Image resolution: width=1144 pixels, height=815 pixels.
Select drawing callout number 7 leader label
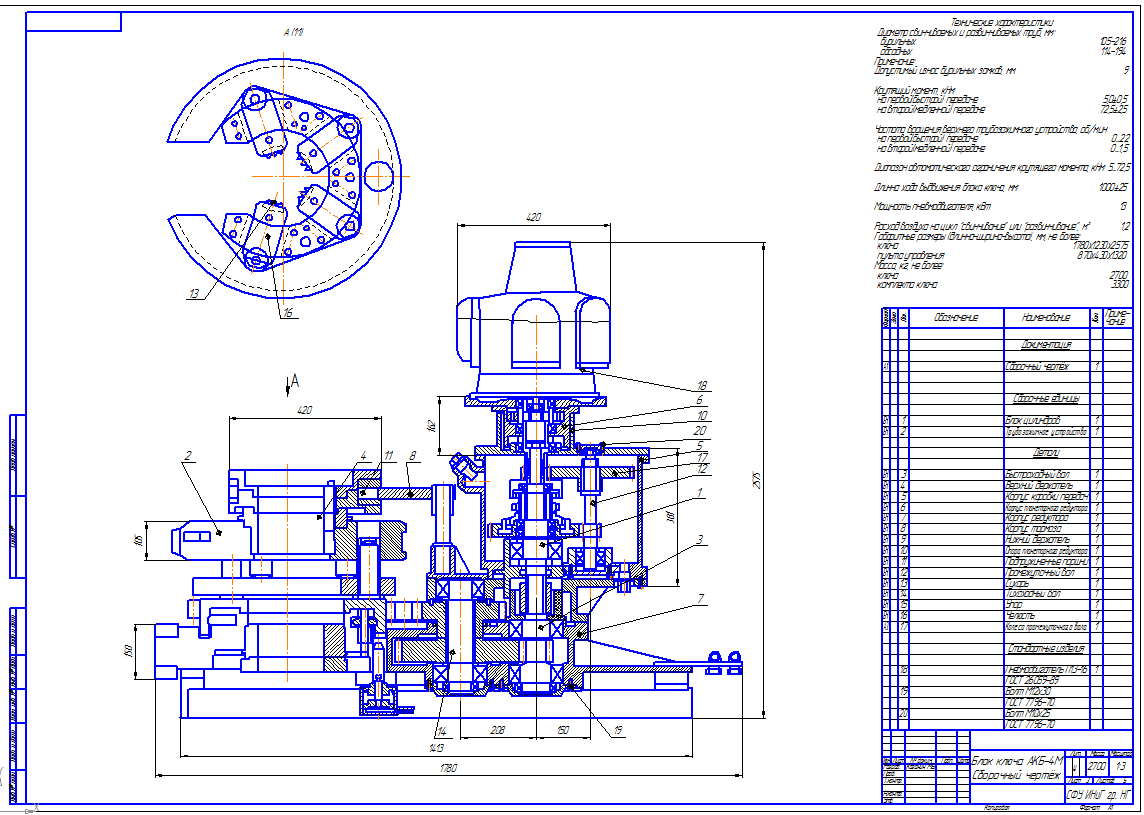pyautogui.click(x=700, y=599)
